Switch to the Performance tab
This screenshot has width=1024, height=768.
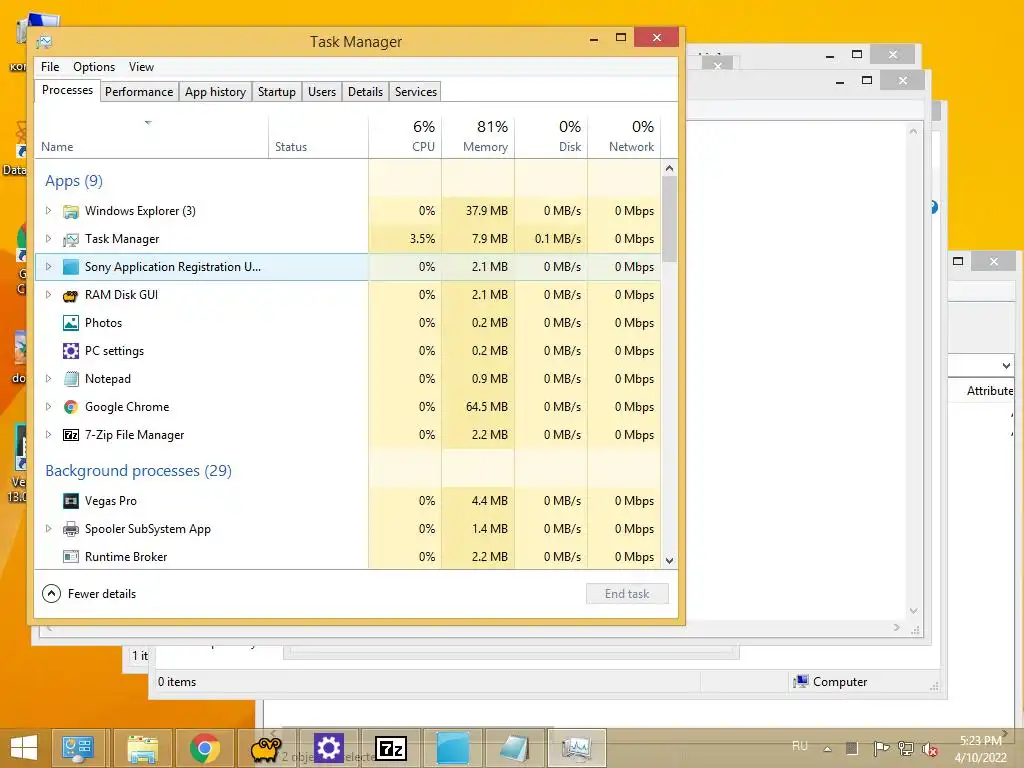(x=139, y=92)
